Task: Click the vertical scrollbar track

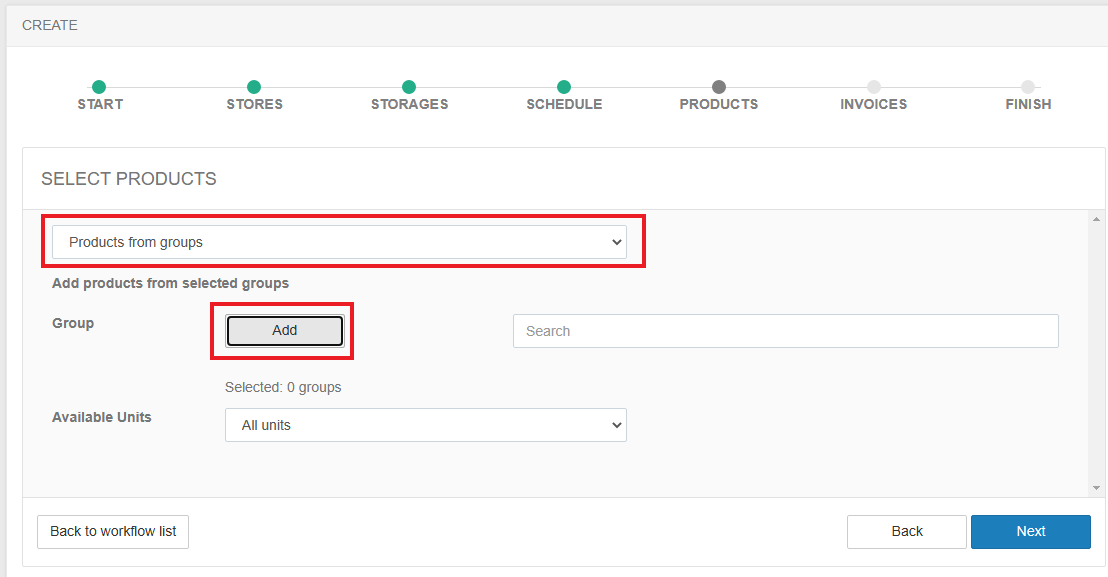Action: tap(1097, 350)
